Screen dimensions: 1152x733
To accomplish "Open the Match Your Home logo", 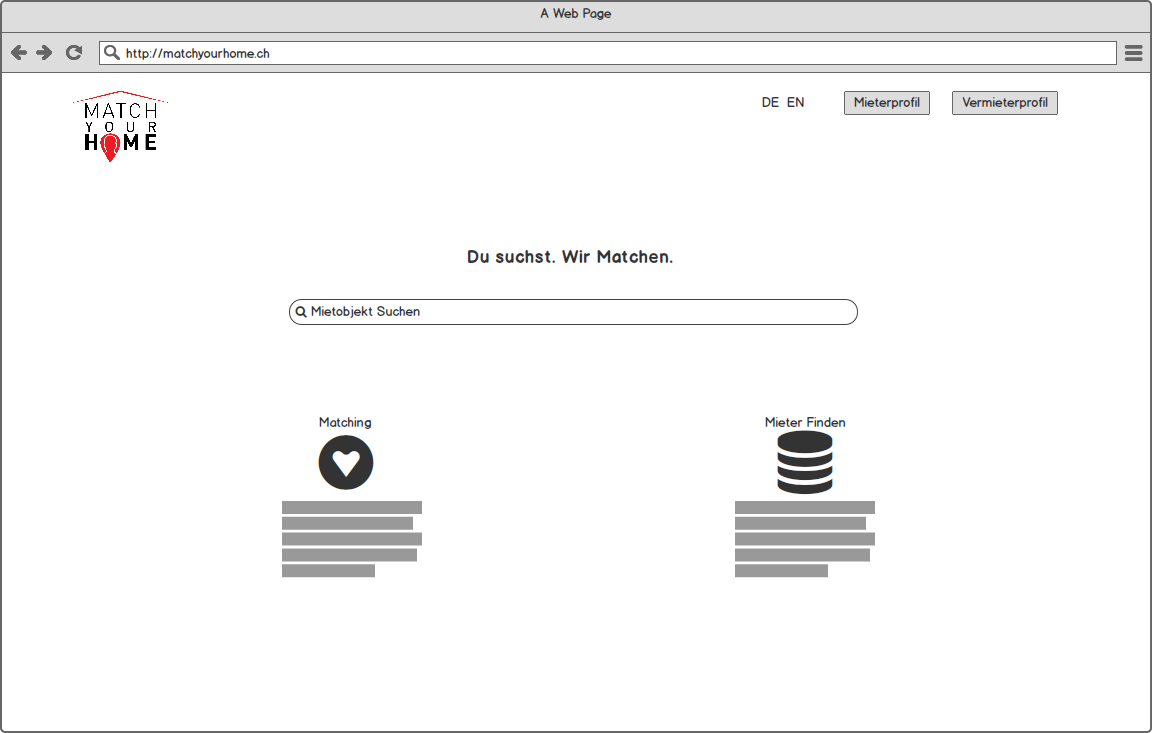I will tap(120, 124).
